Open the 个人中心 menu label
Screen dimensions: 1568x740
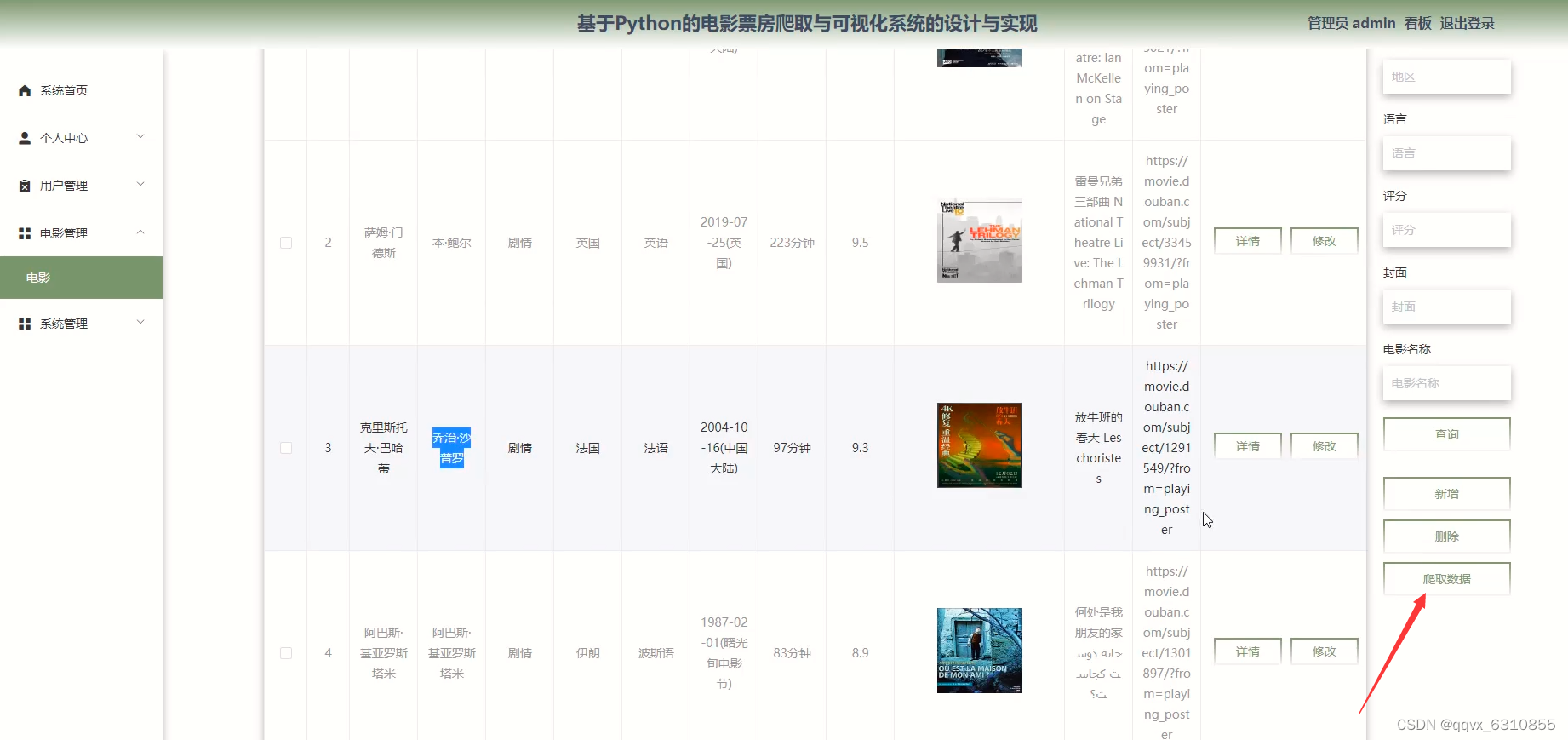tap(64, 138)
